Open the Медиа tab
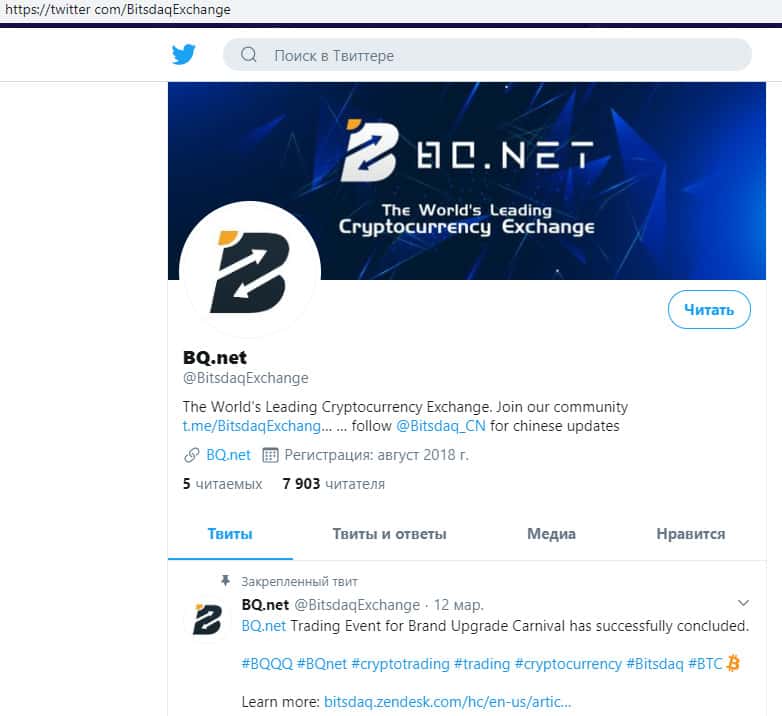Image resolution: width=782 pixels, height=716 pixels. [552, 534]
